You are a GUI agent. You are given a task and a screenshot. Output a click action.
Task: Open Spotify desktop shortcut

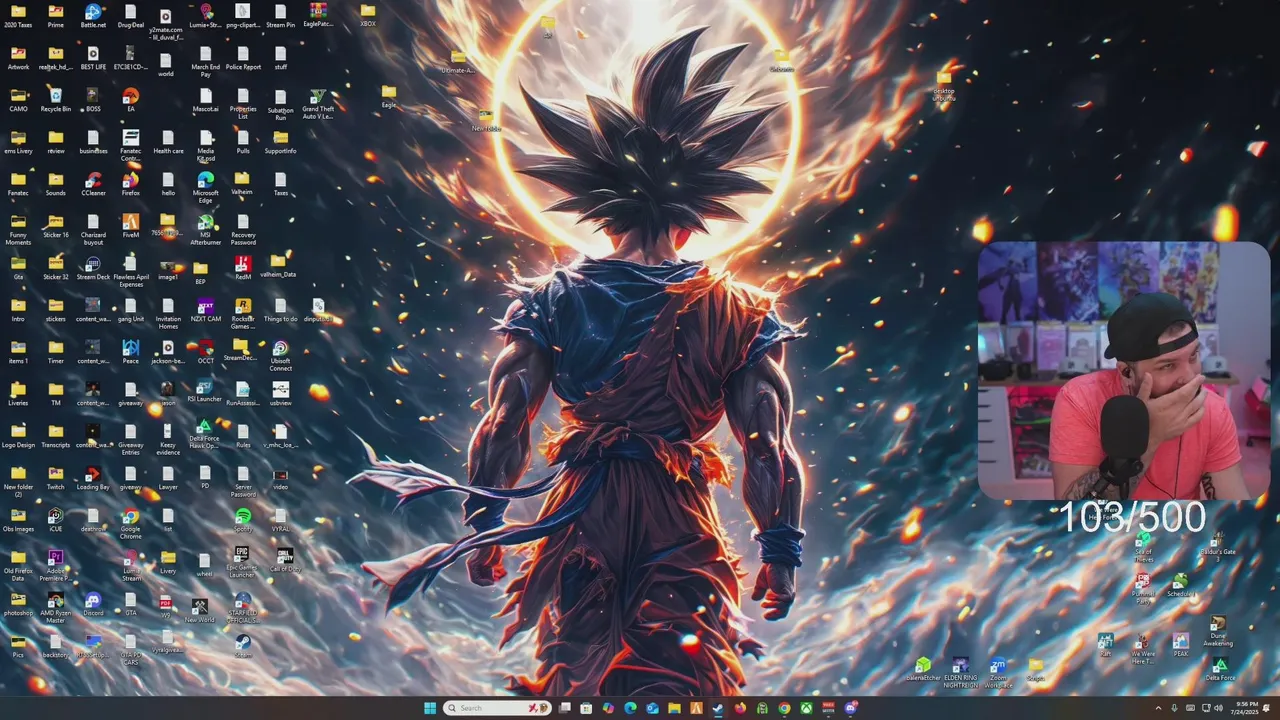[243, 520]
